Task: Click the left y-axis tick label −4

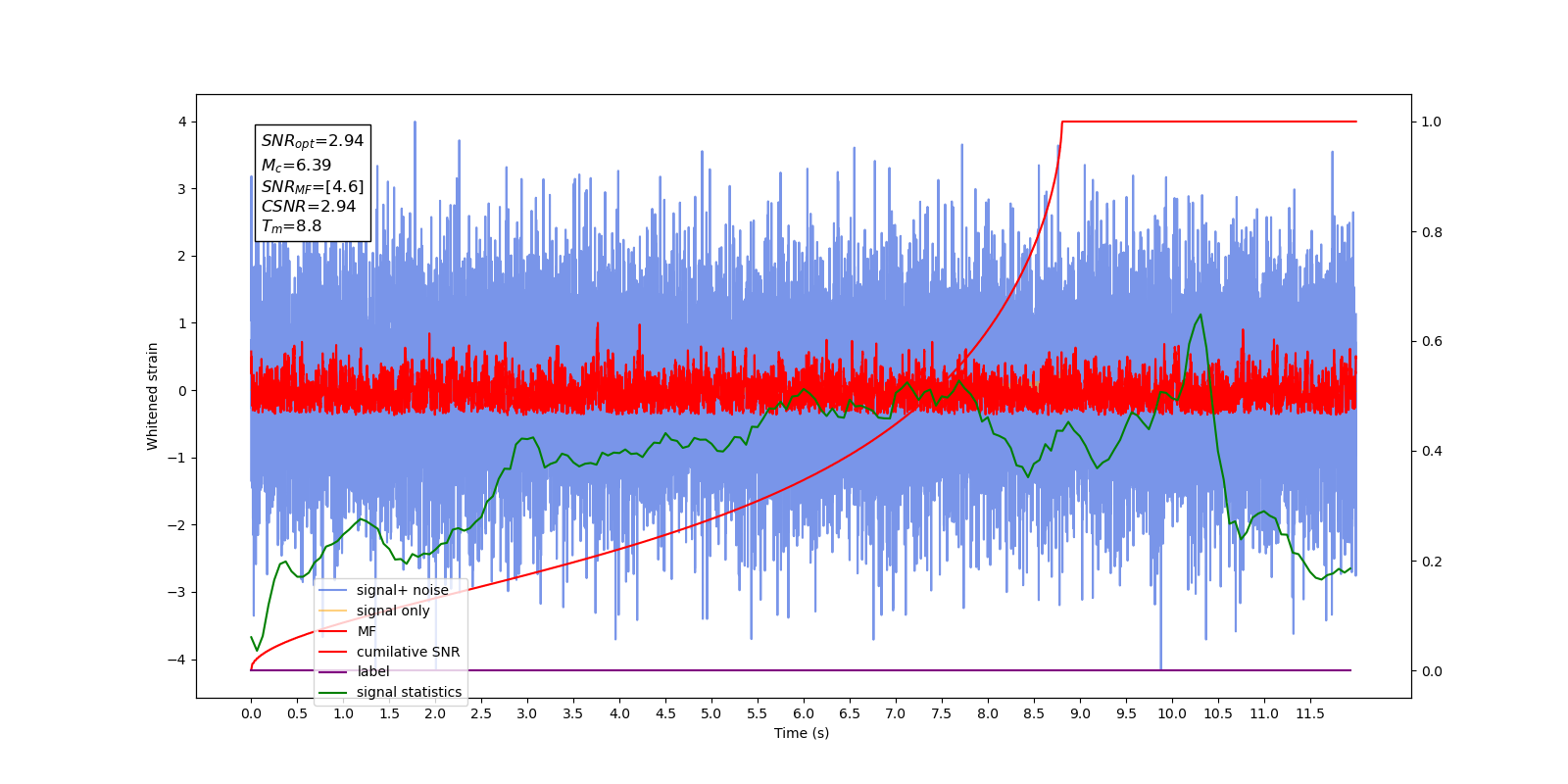Action: click(x=177, y=660)
